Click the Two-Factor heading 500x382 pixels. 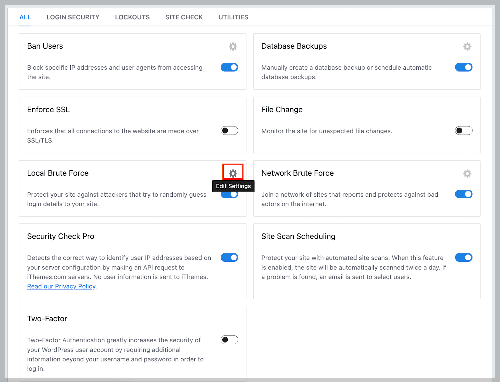click(x=47, y=319)
